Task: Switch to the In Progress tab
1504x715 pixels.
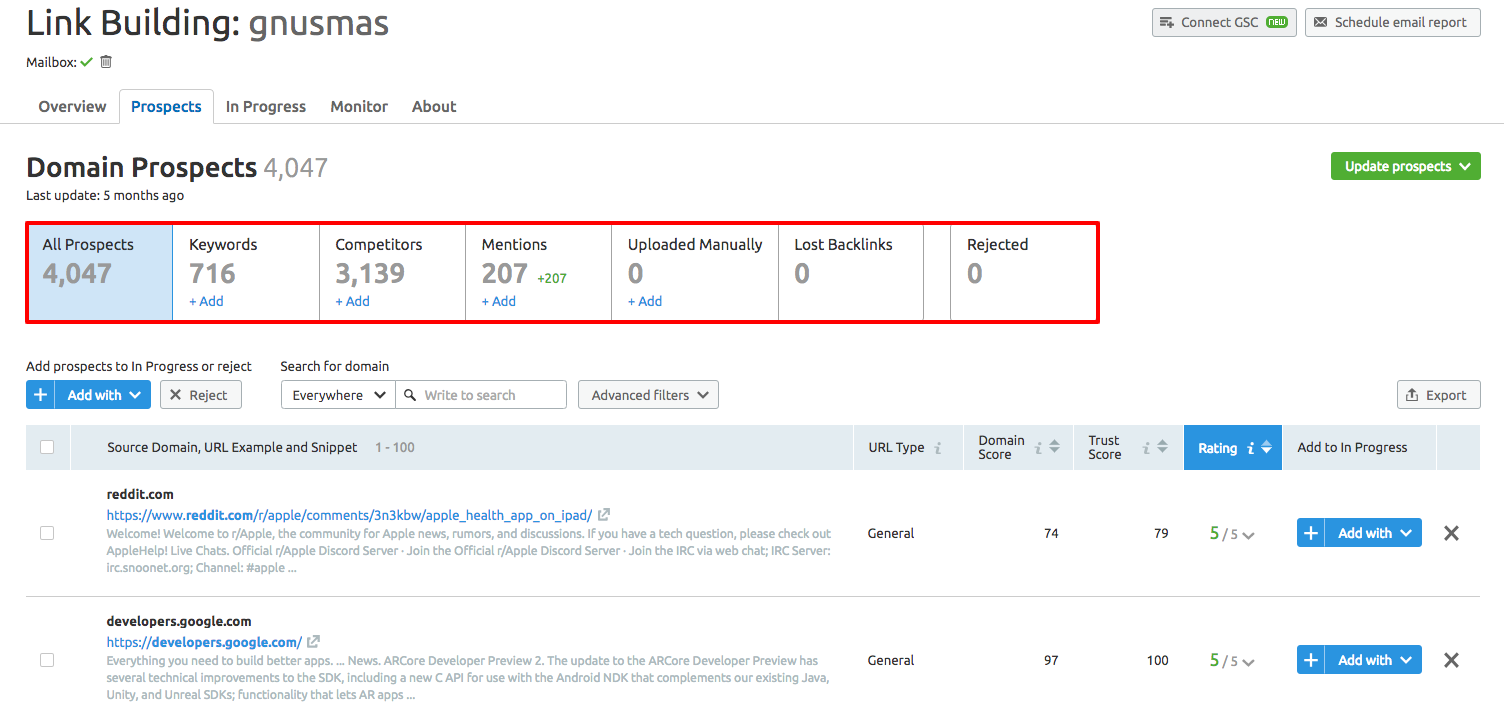Action: point(266,106)
